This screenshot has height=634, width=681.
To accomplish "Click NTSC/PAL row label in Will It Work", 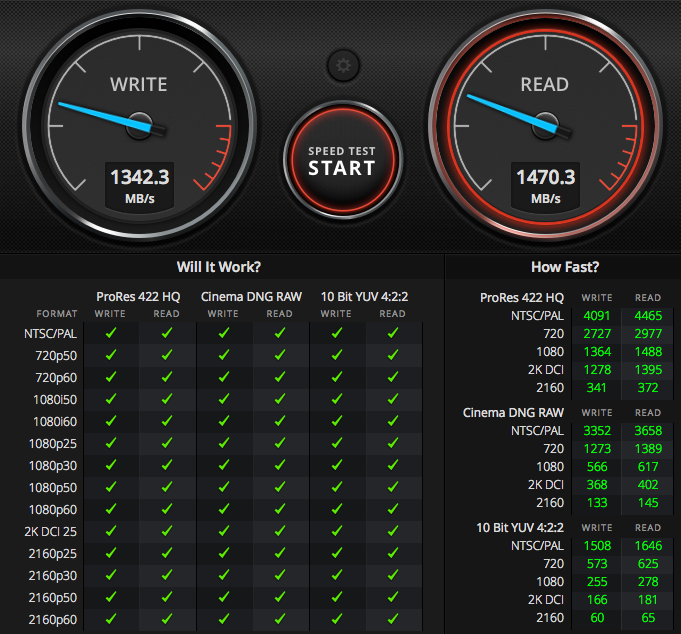I will point(50,334).
